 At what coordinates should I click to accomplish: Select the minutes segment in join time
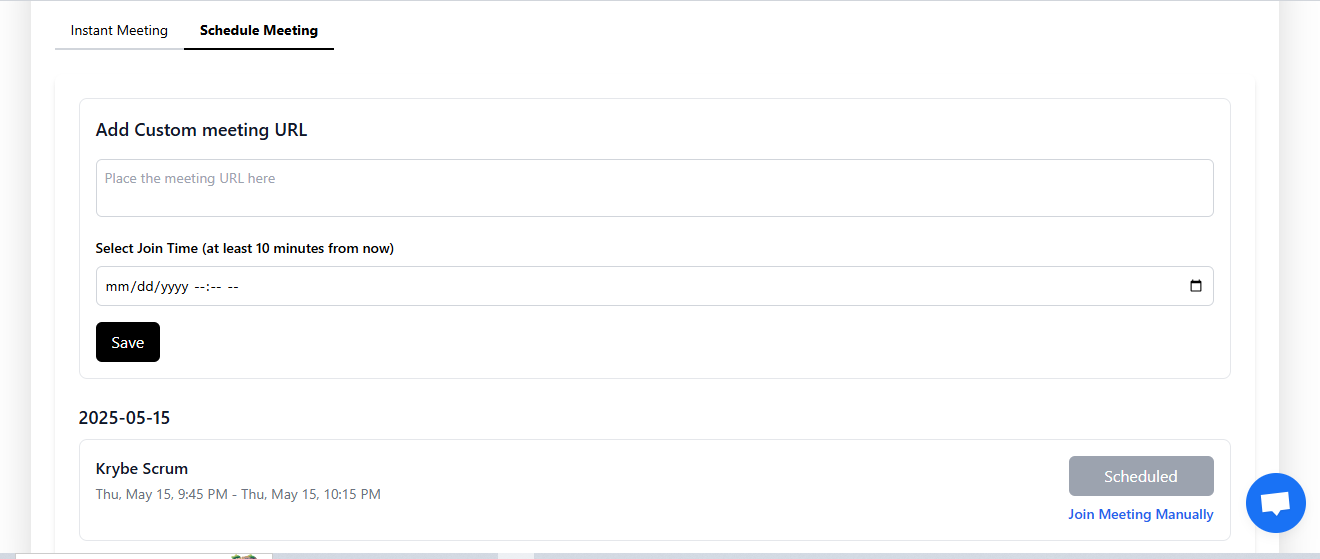point(214,287)
